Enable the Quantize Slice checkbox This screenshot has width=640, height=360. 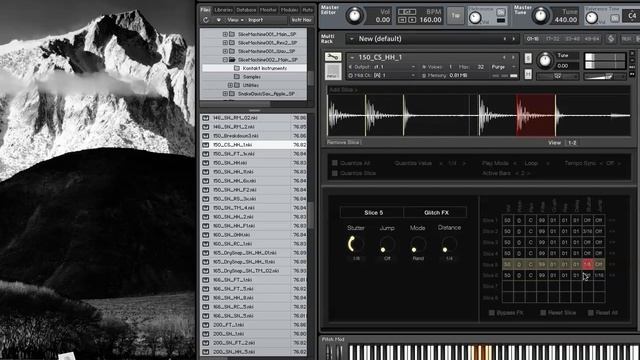[x=335, y=173]
